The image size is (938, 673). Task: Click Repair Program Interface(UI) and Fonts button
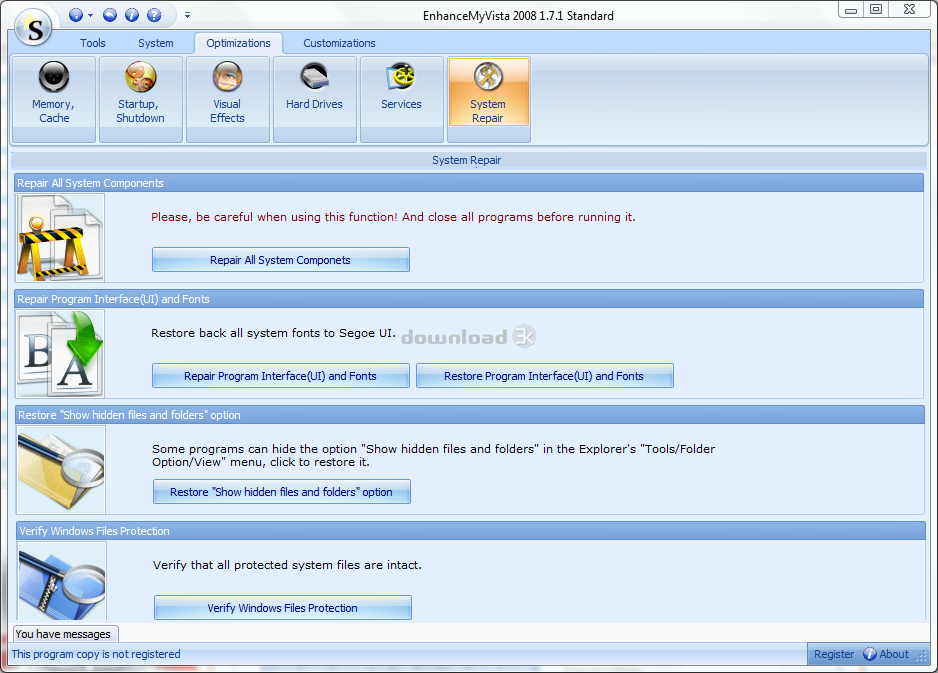281,376
